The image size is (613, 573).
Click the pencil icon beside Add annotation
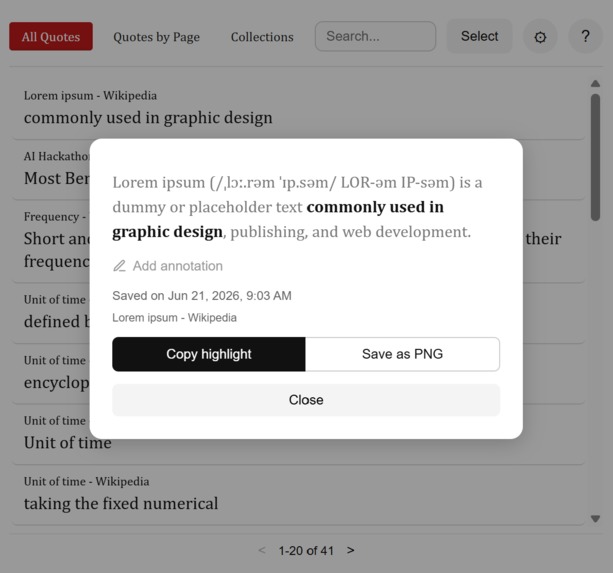pos(119,266)
